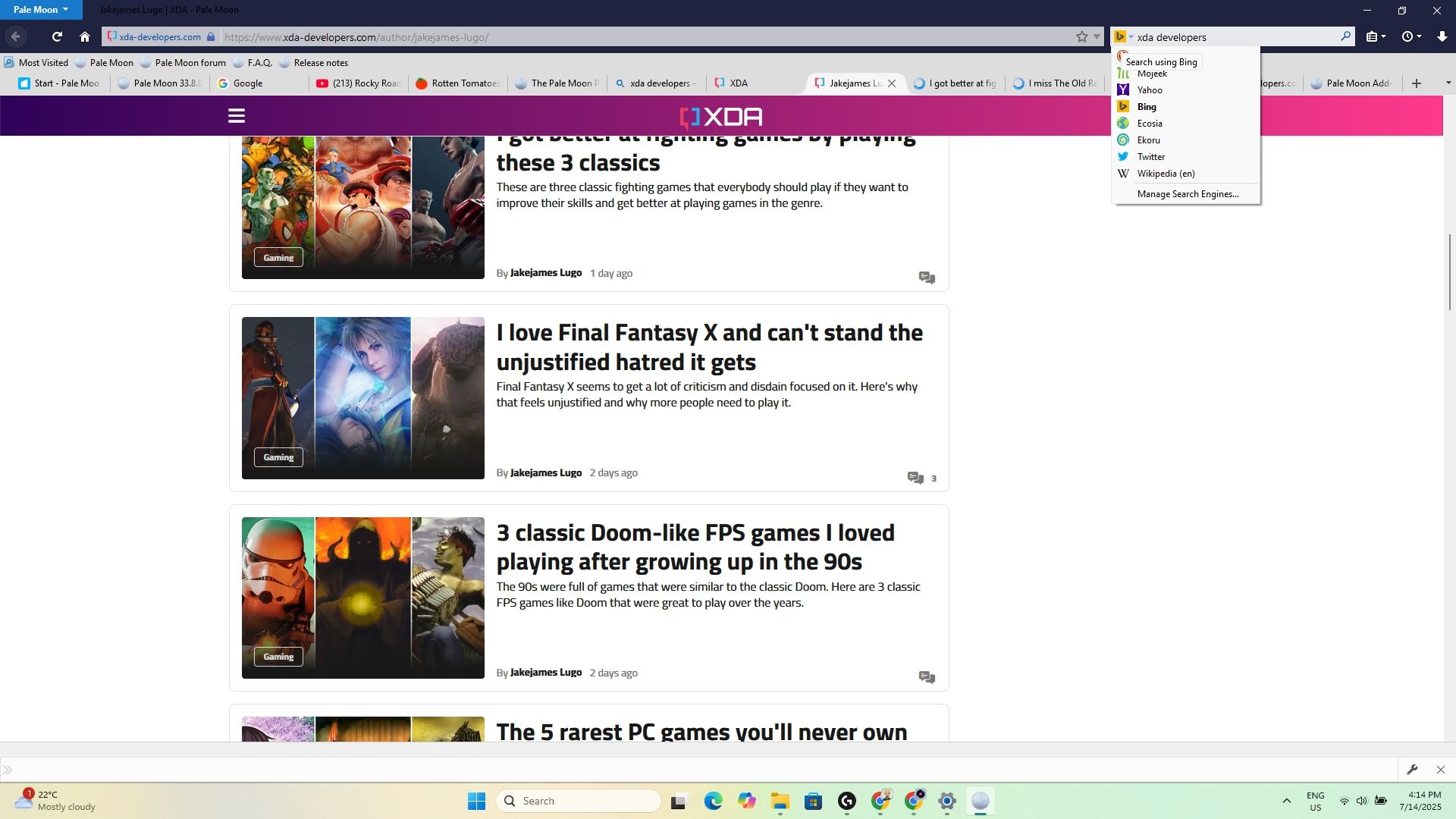This screenshot has width=1456, height=819.
Task: Open the Pale Moon application menu dropdown
Action: click(x=41, y=10)
